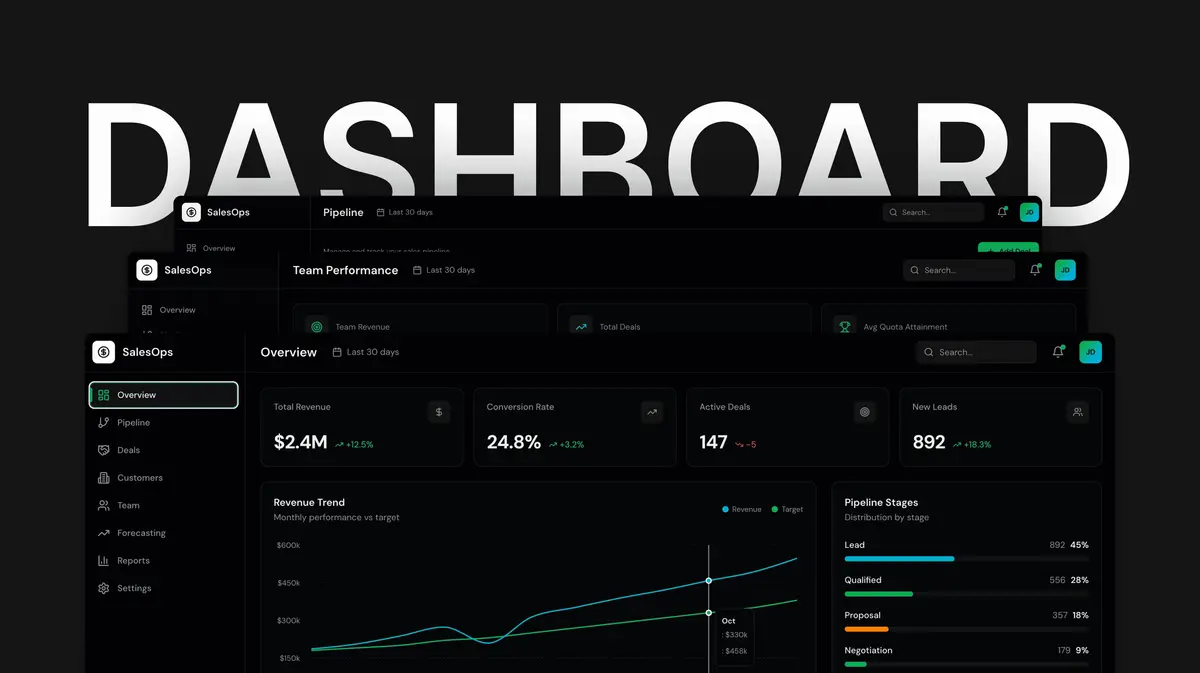This screenshot has height=673, width=1200.
Task: Click the 24.8% conversion rate value
Action: point(513,442)
